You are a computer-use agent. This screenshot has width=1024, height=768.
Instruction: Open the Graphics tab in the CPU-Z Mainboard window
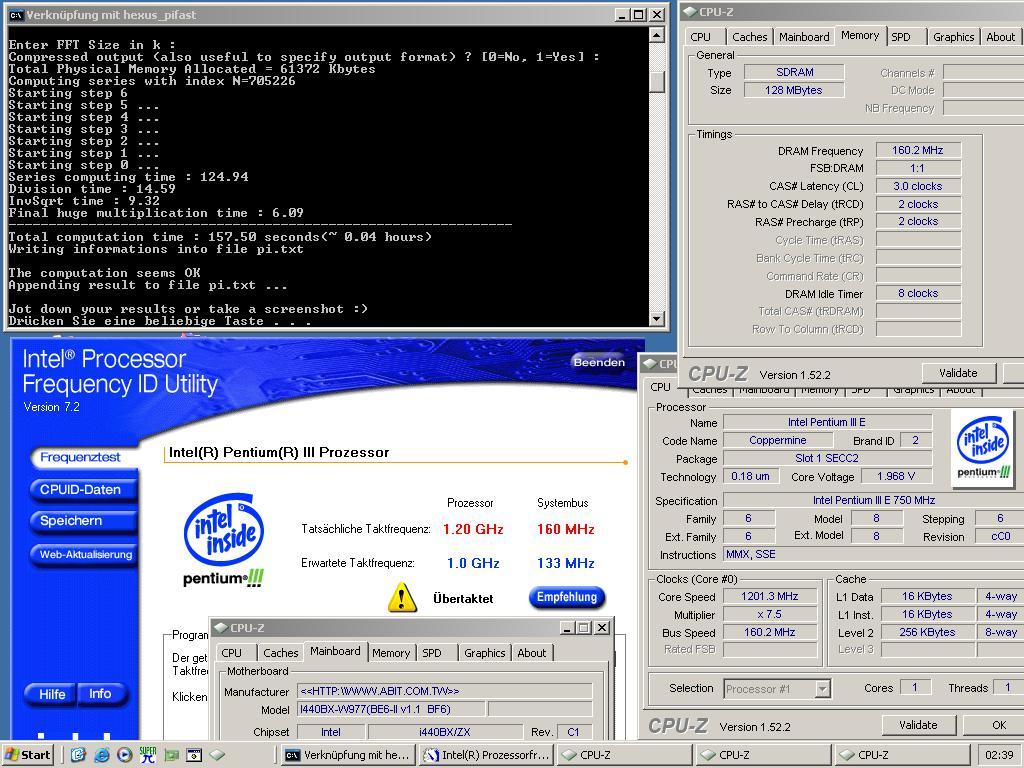[485, 653]
